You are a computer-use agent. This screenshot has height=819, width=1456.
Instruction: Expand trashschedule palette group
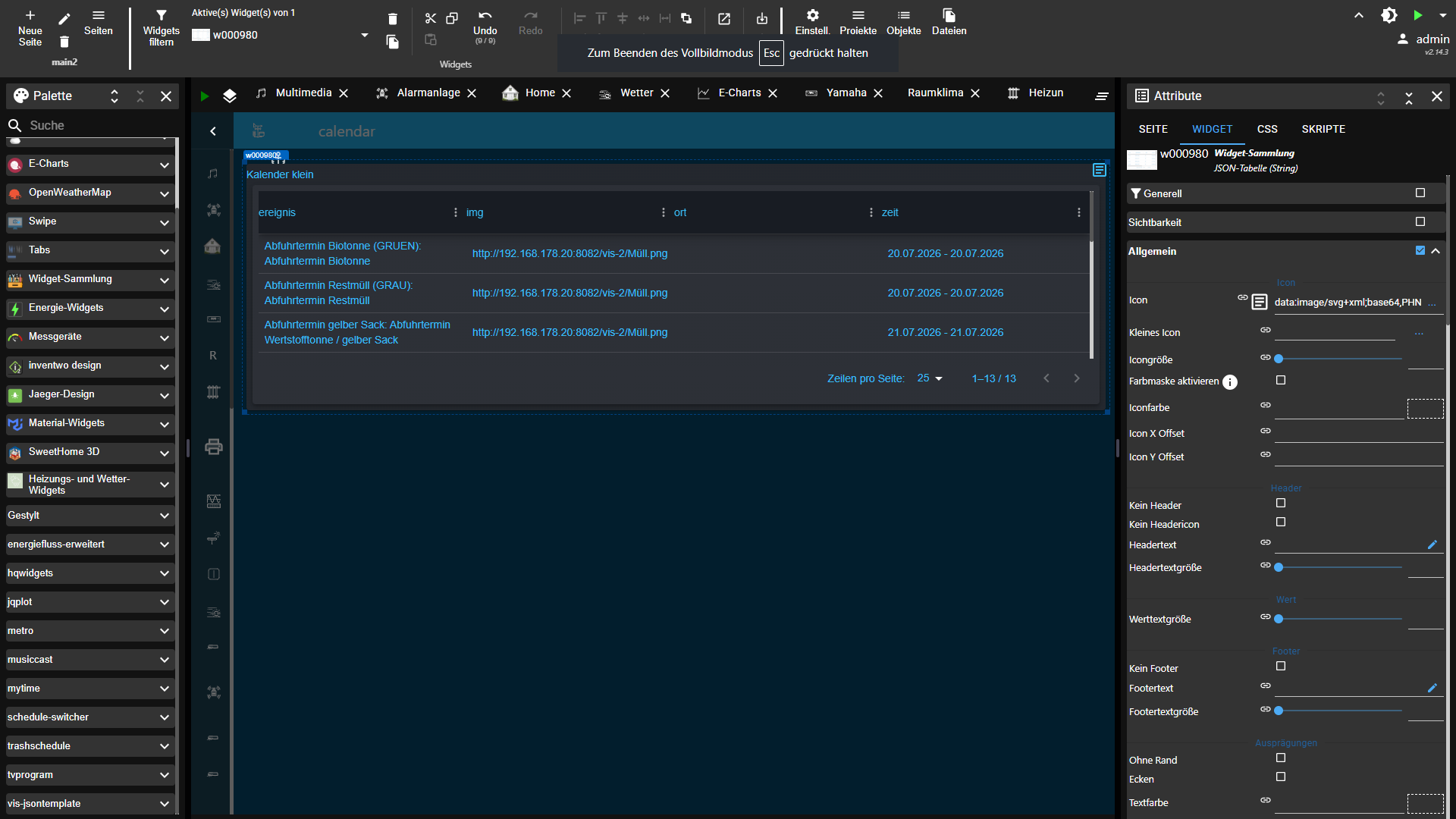tap(90, 746)
